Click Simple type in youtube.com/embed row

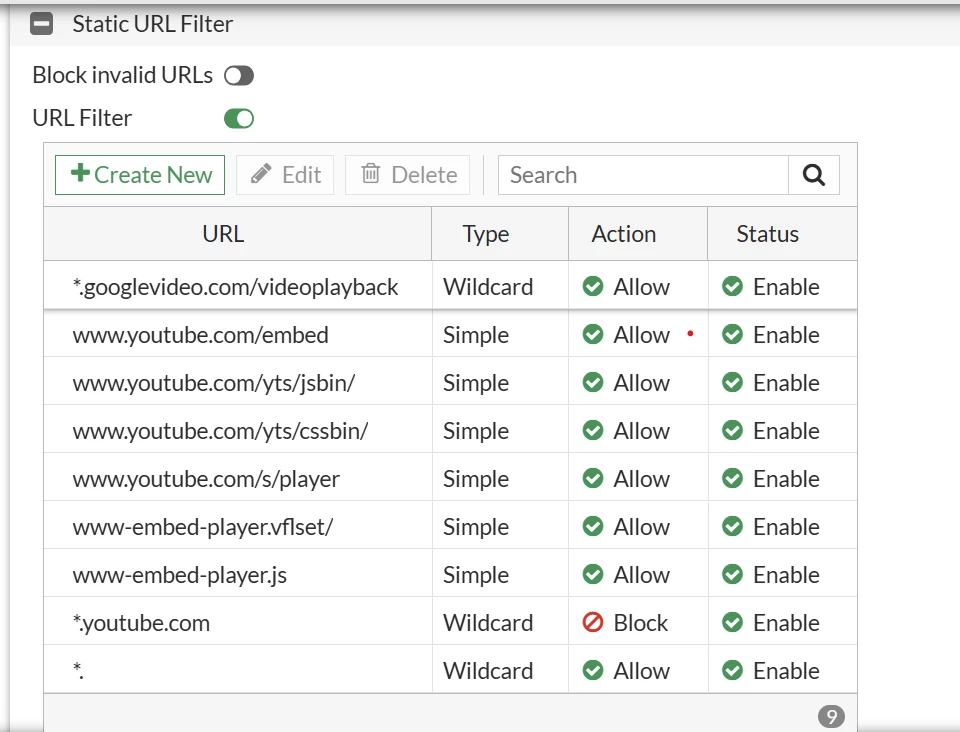476,335
